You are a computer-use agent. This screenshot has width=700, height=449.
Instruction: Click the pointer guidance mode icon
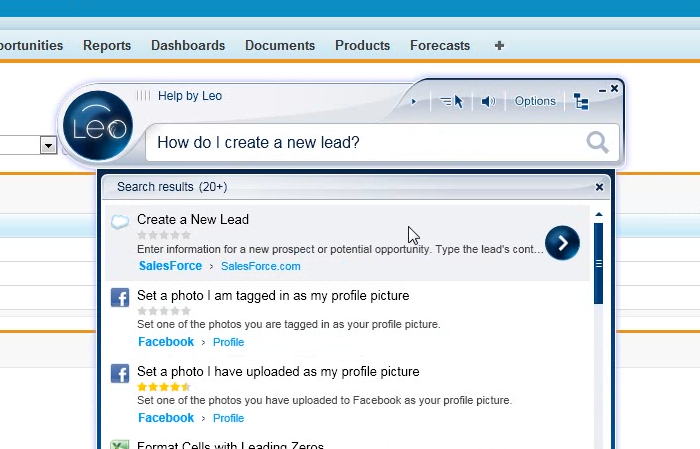point(452,101)
